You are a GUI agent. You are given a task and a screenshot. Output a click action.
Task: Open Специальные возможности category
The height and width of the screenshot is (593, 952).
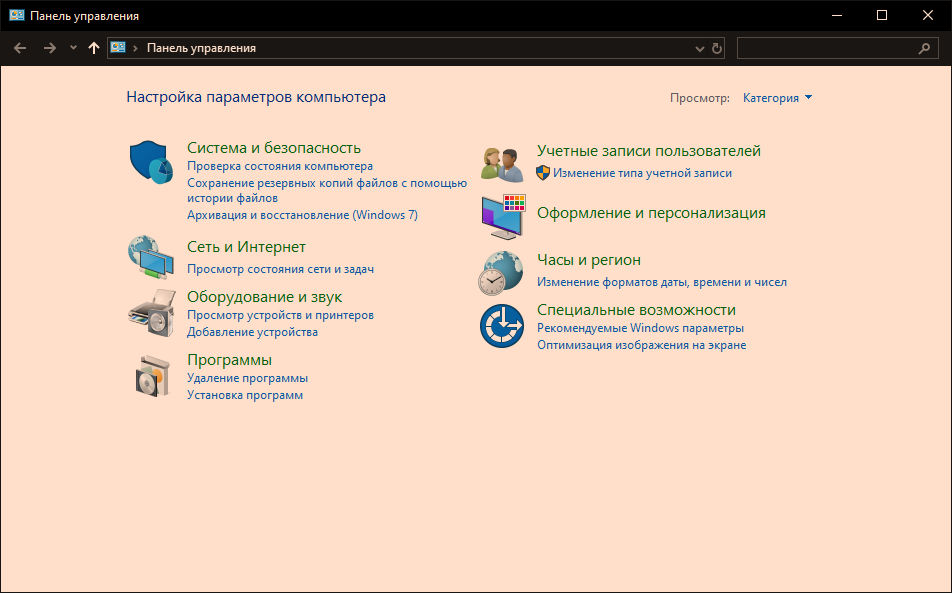(x=636, y=310)
